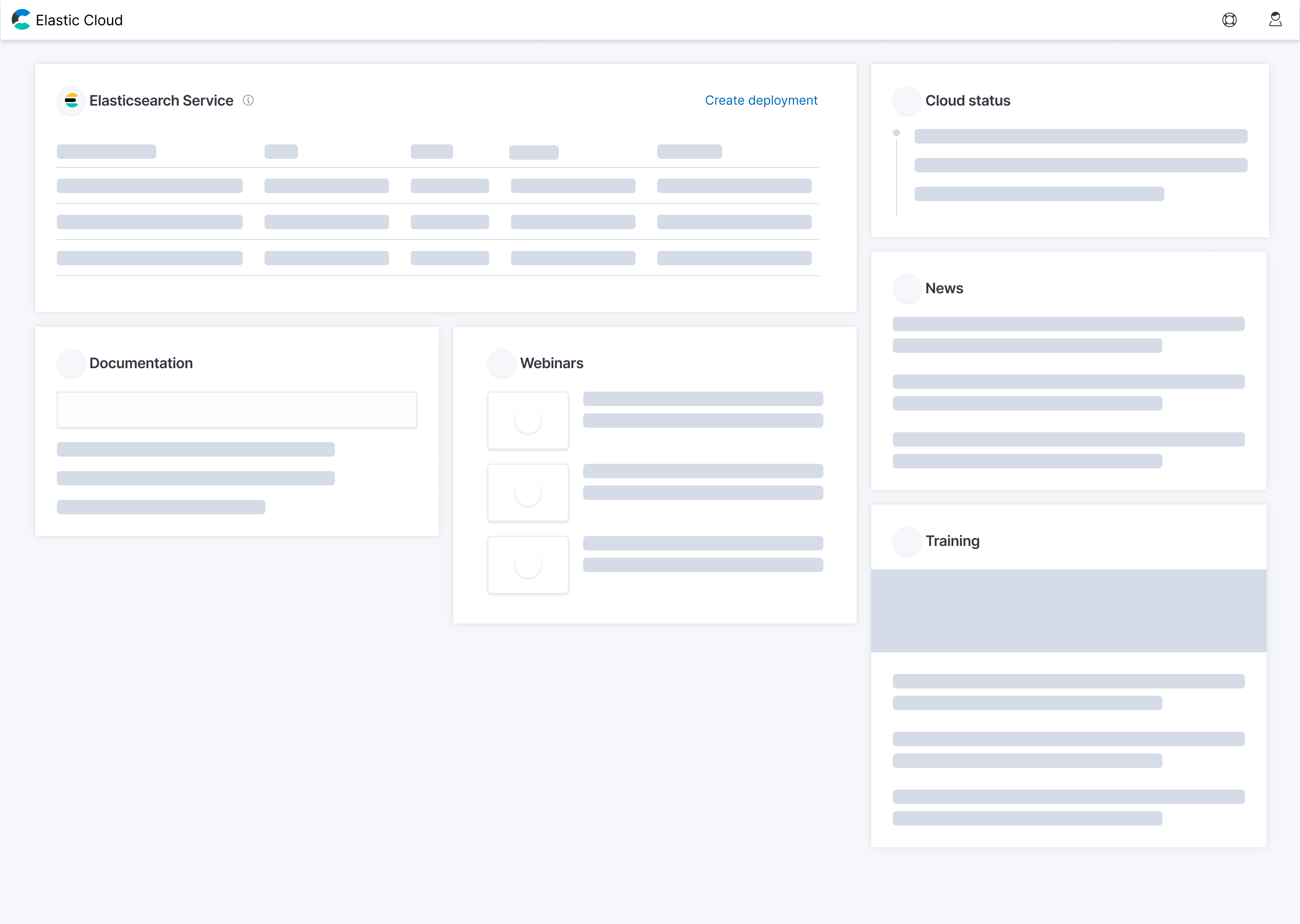The height and width of the screenshot is (924, 1300).
Task: Click the Elastic Cloud logo icon
Action: 21,20
